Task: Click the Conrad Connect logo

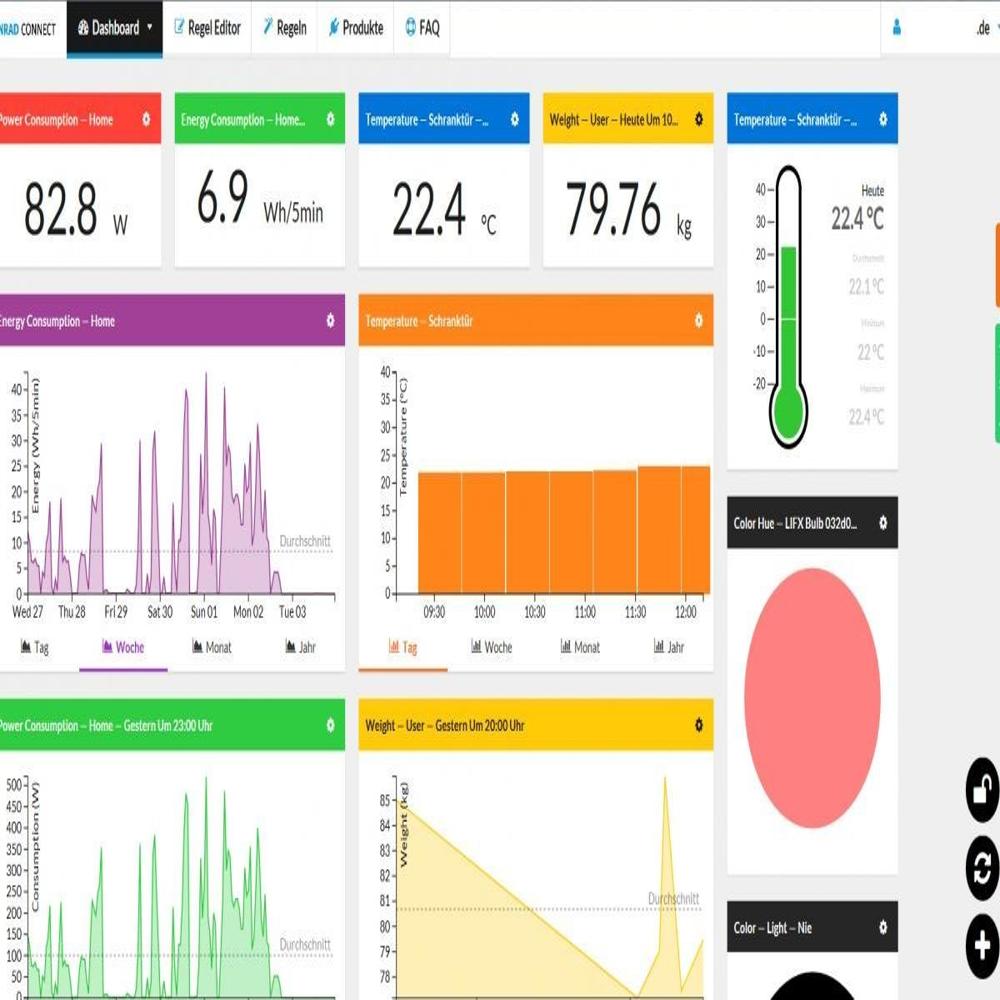Action: click(28, 29)
